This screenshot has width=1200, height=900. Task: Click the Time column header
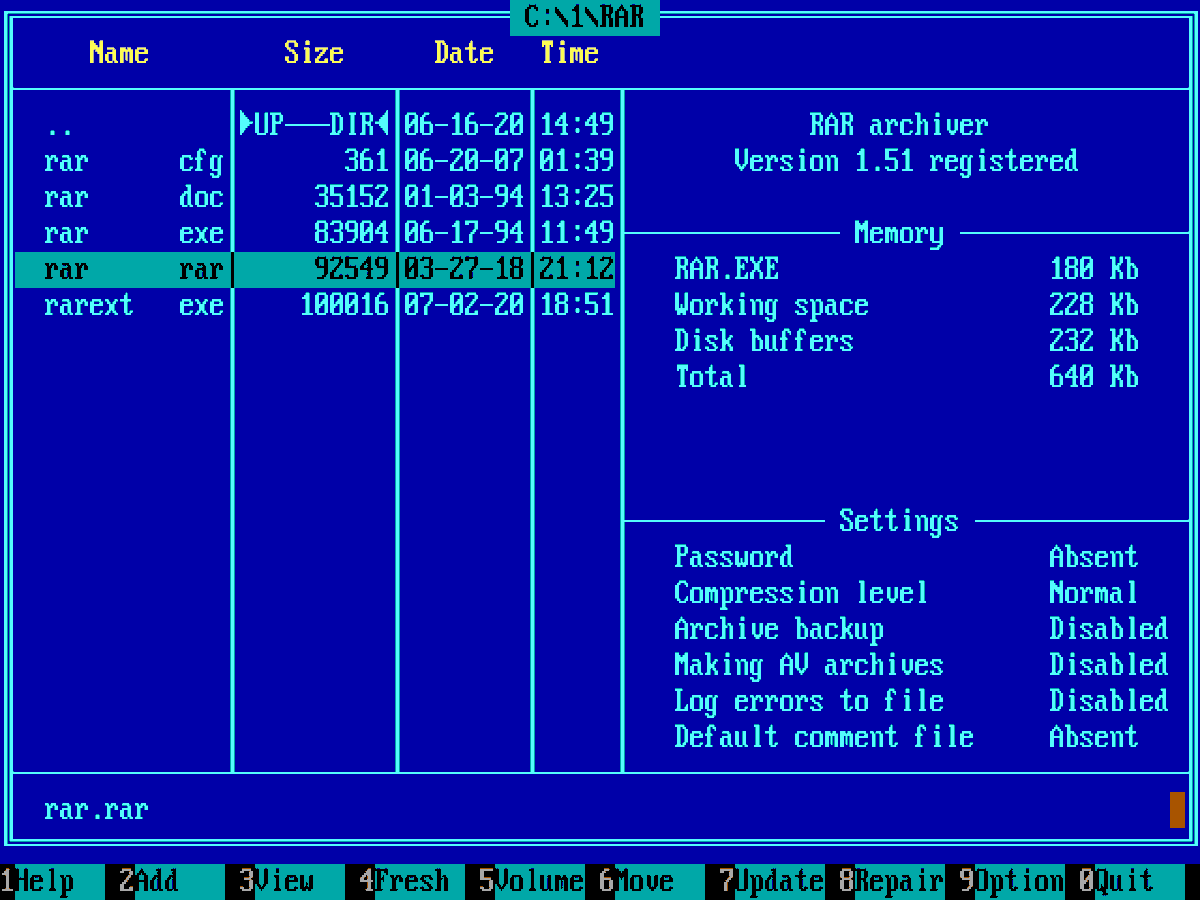coord(570,53)
